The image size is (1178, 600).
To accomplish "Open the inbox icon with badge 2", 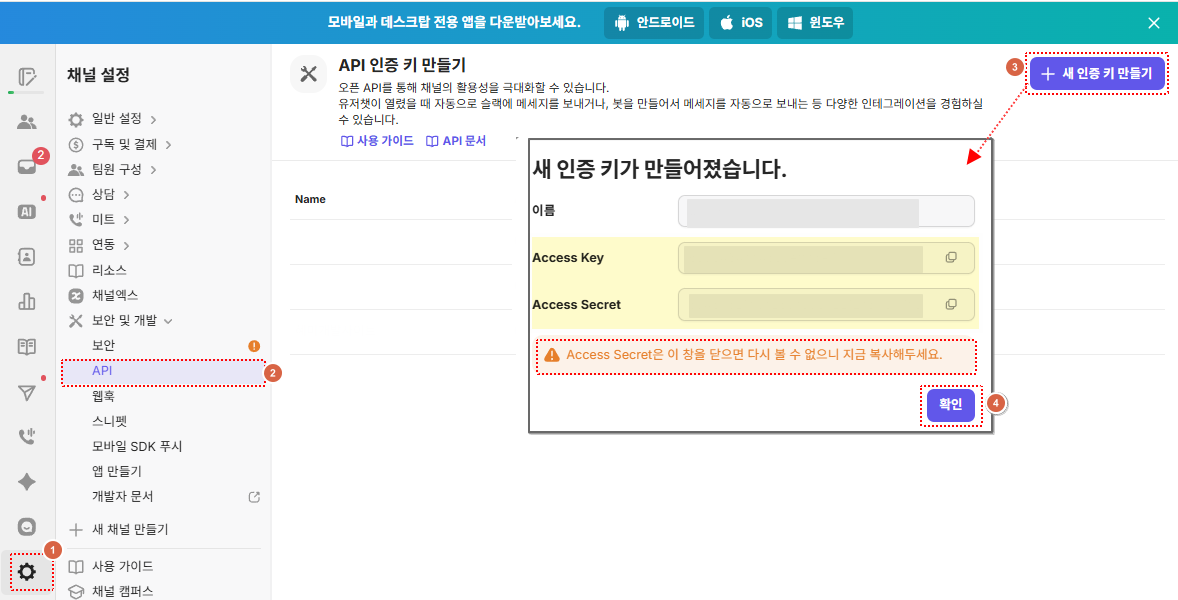I will point(27,167).
